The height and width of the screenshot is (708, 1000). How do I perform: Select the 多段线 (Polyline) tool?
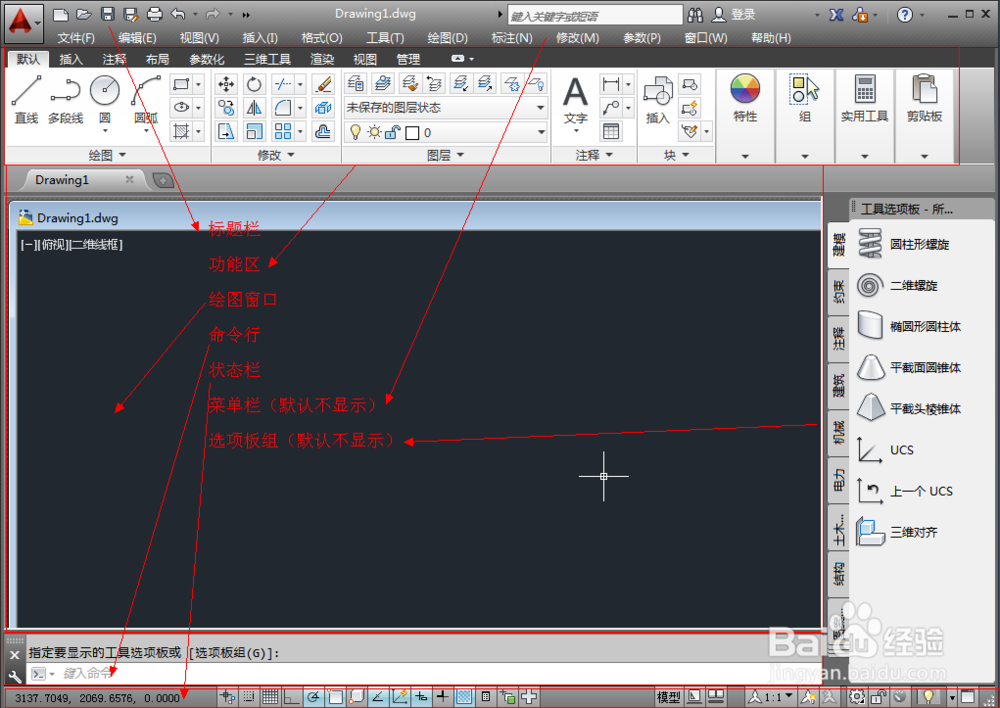[x=65, y=98]
